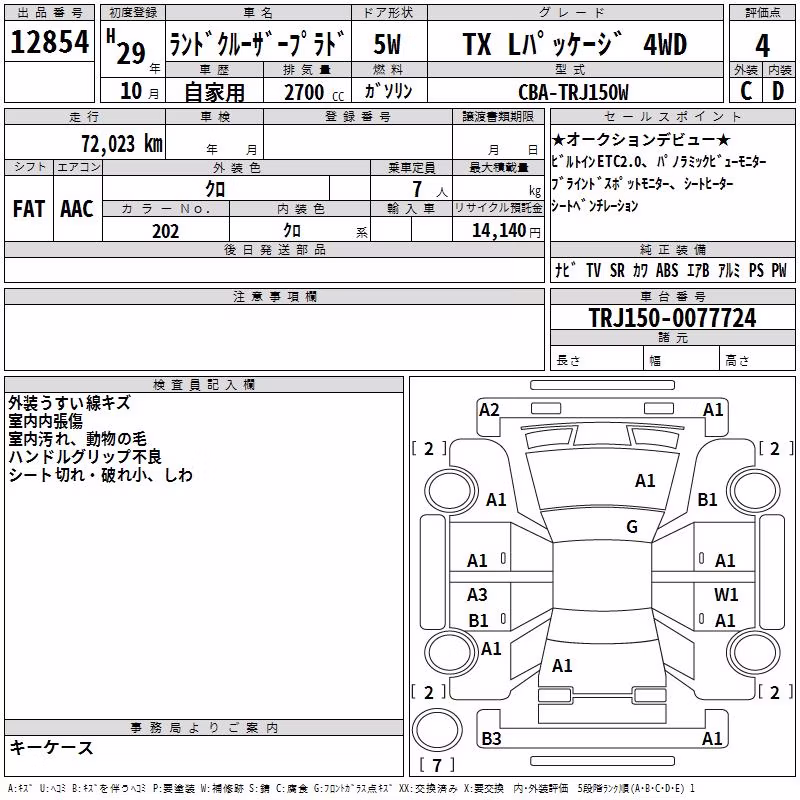Screen dimensions: 800x800
Task: Click B3 dent mark on rear bumper
Action: (491, 738)
